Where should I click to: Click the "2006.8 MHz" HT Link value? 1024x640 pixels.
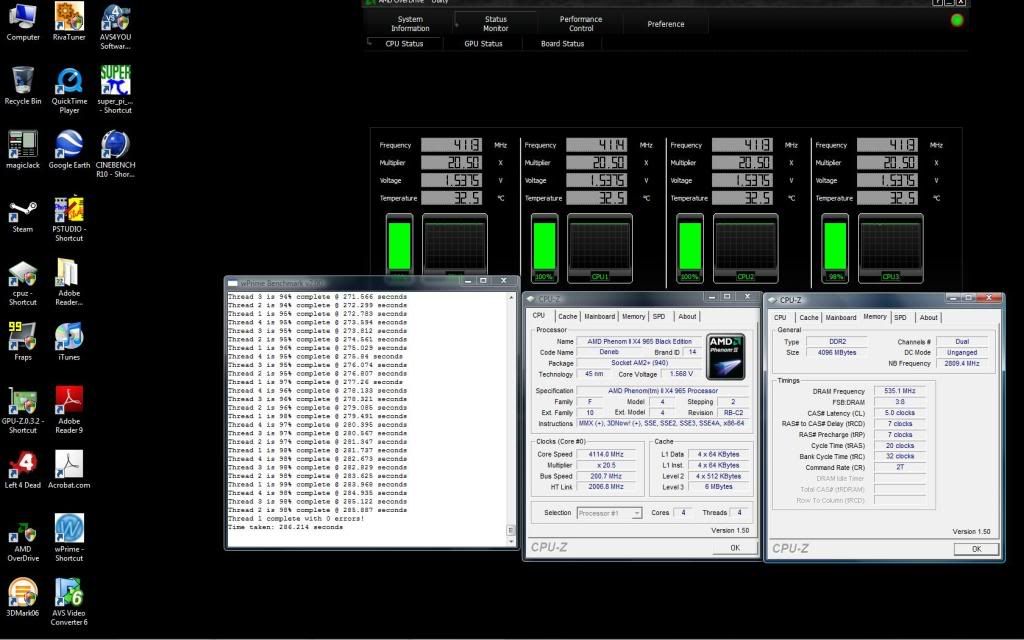(606, 487)
